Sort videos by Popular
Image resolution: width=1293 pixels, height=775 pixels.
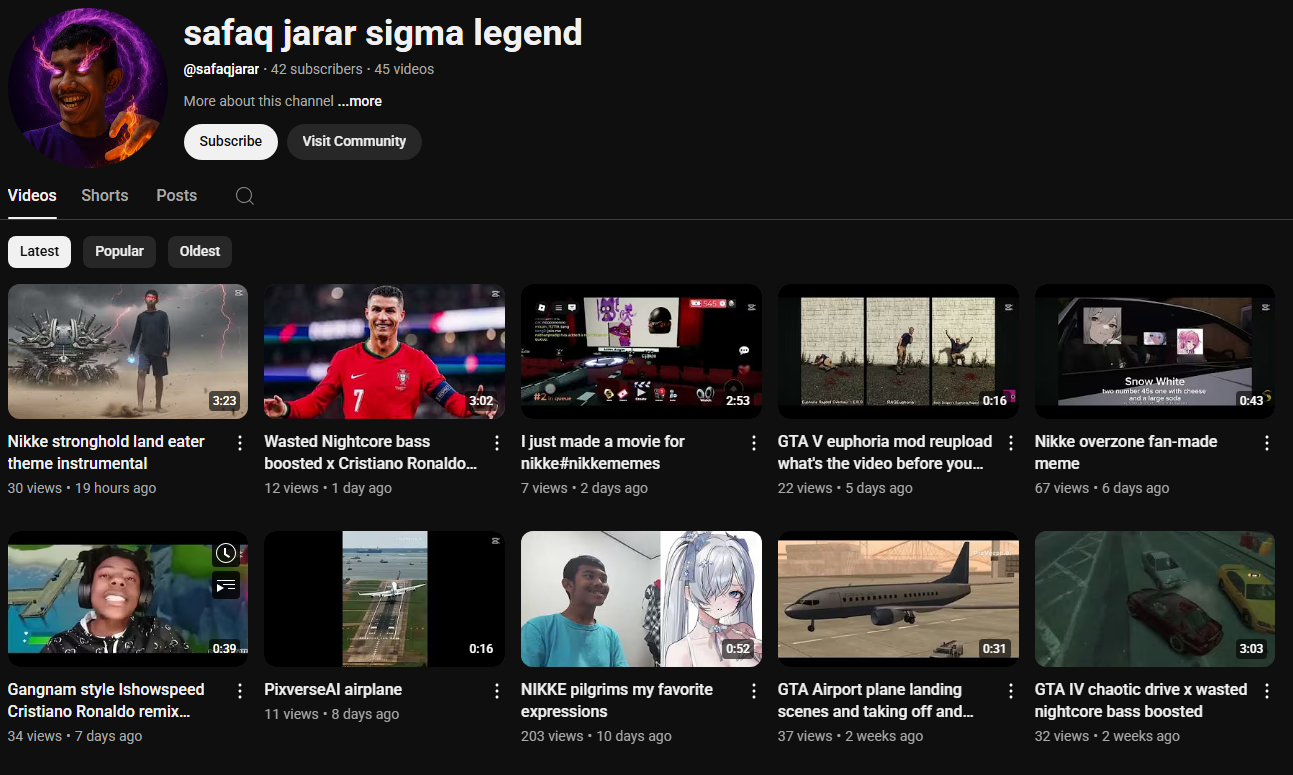[119, 252]
